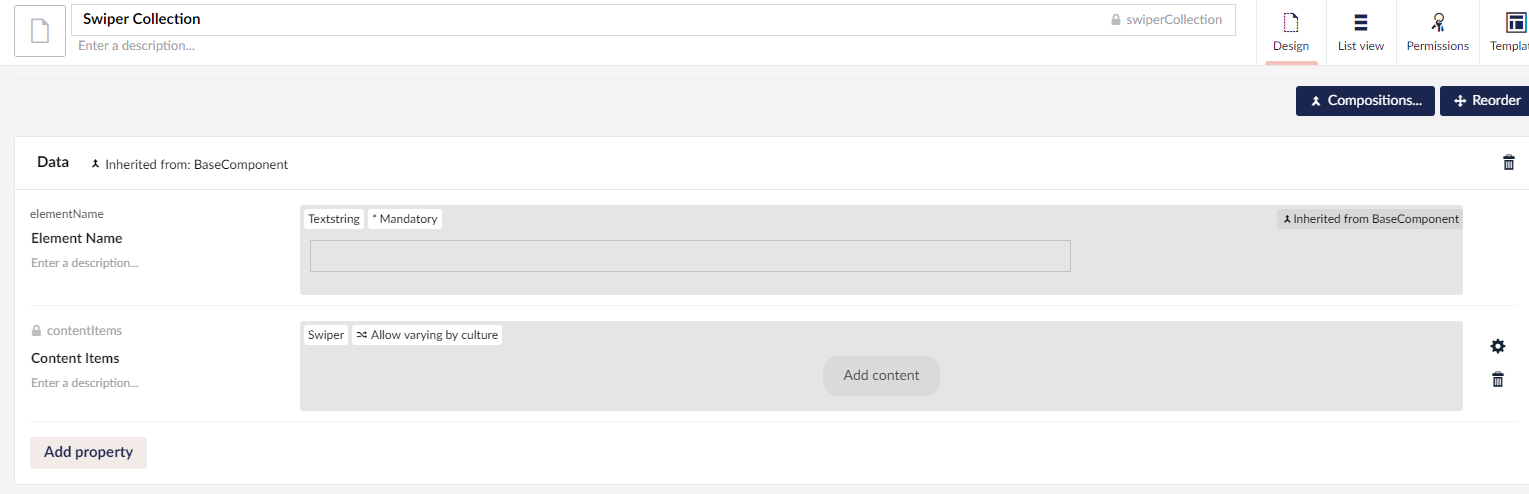
Task: Click the Compositions button
Action: point(1365,101)
